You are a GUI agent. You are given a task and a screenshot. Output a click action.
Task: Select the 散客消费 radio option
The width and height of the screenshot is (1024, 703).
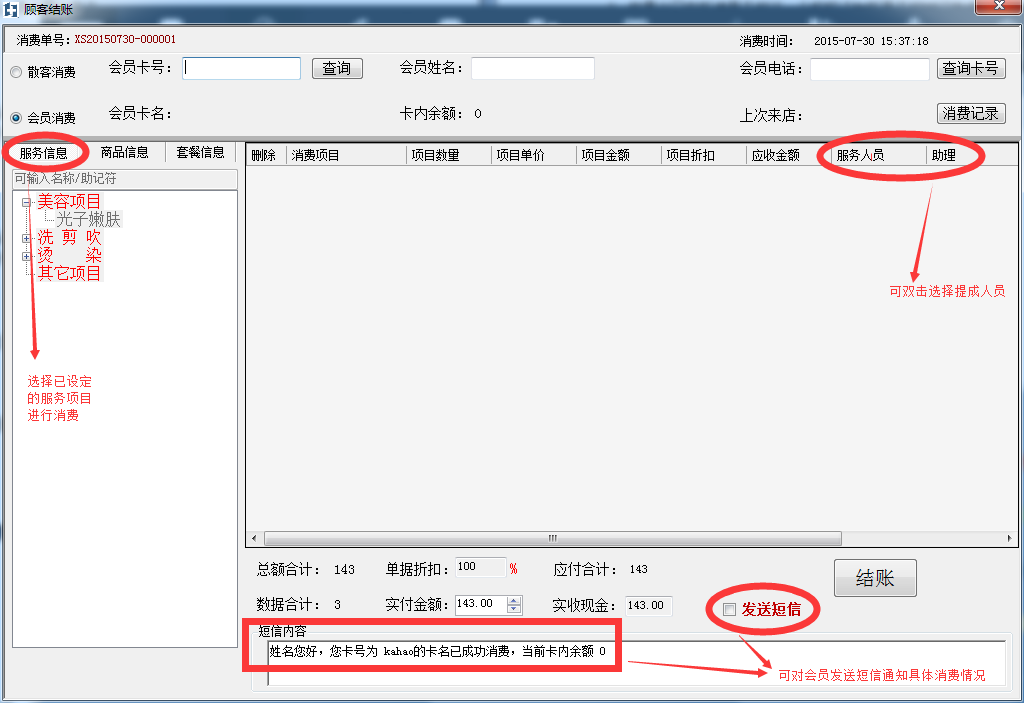point(14,72)
